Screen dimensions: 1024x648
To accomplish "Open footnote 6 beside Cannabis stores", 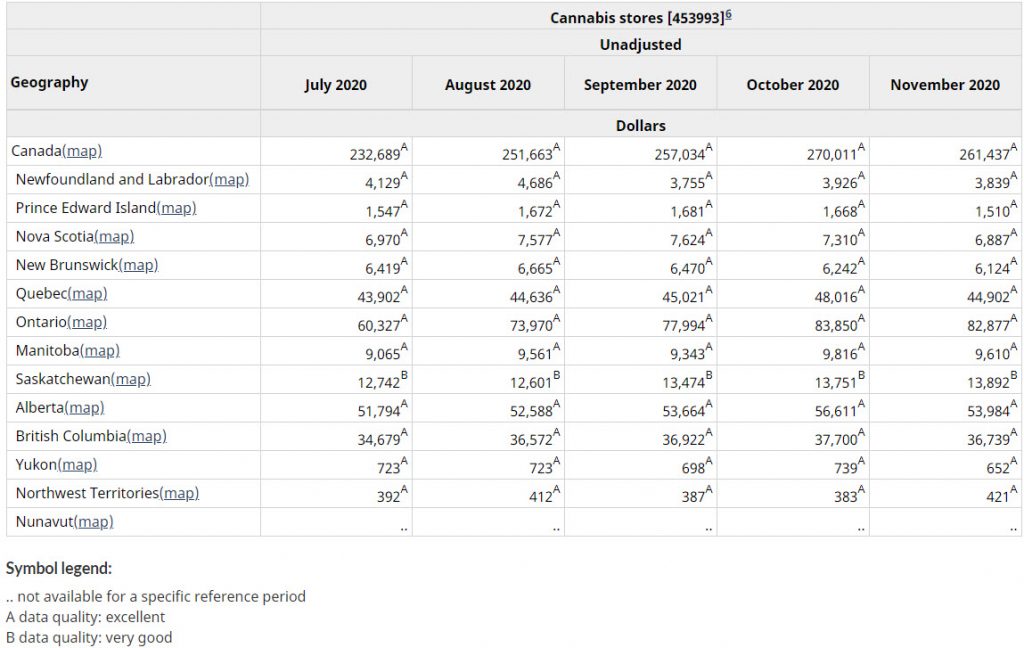I will [x=729, y=15].
